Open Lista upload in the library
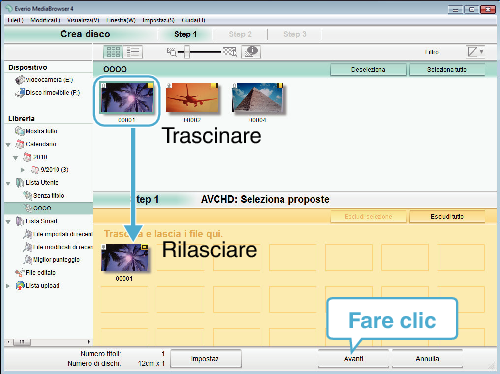 click(x=38, y=285)
